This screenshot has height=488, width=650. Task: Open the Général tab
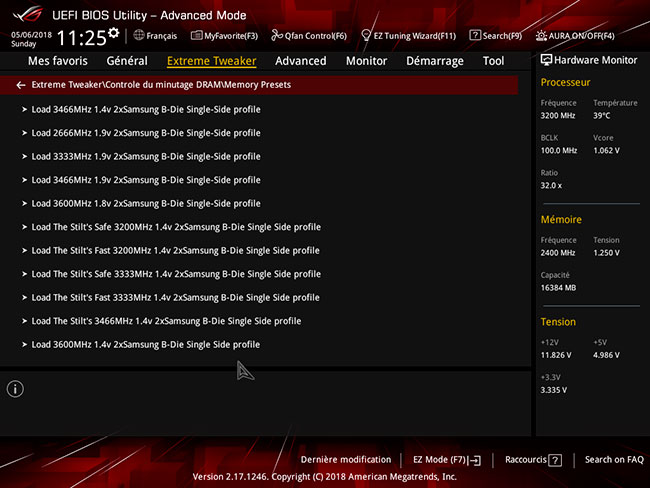click(126, 61)
